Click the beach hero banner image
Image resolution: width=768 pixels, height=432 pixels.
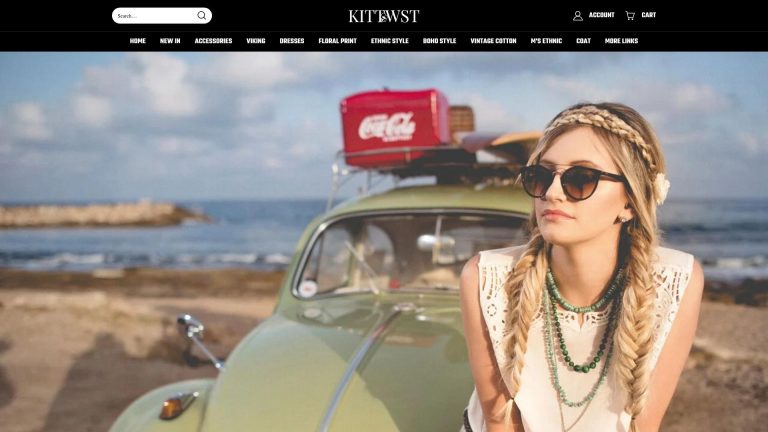click(384, 242)
